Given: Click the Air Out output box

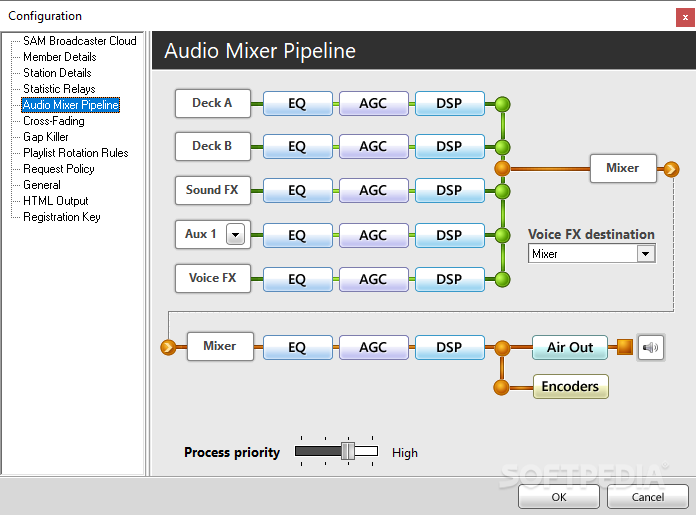Looking at the screenshot, I should coord(570,347).
